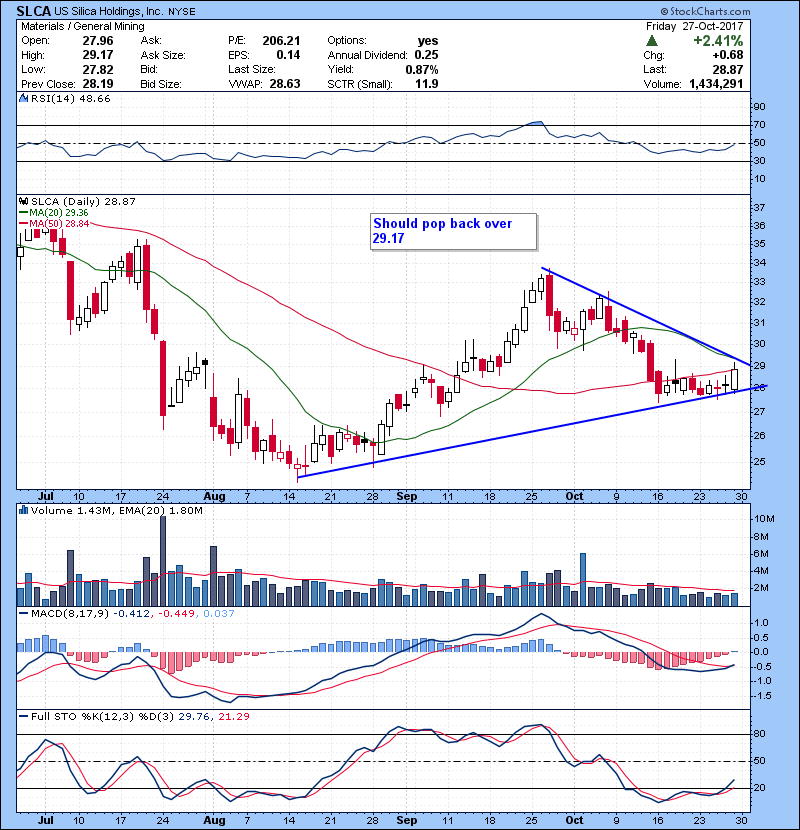Click the Prev Close value 28.19
800x830 pixels.
click(x=98, y=84)
